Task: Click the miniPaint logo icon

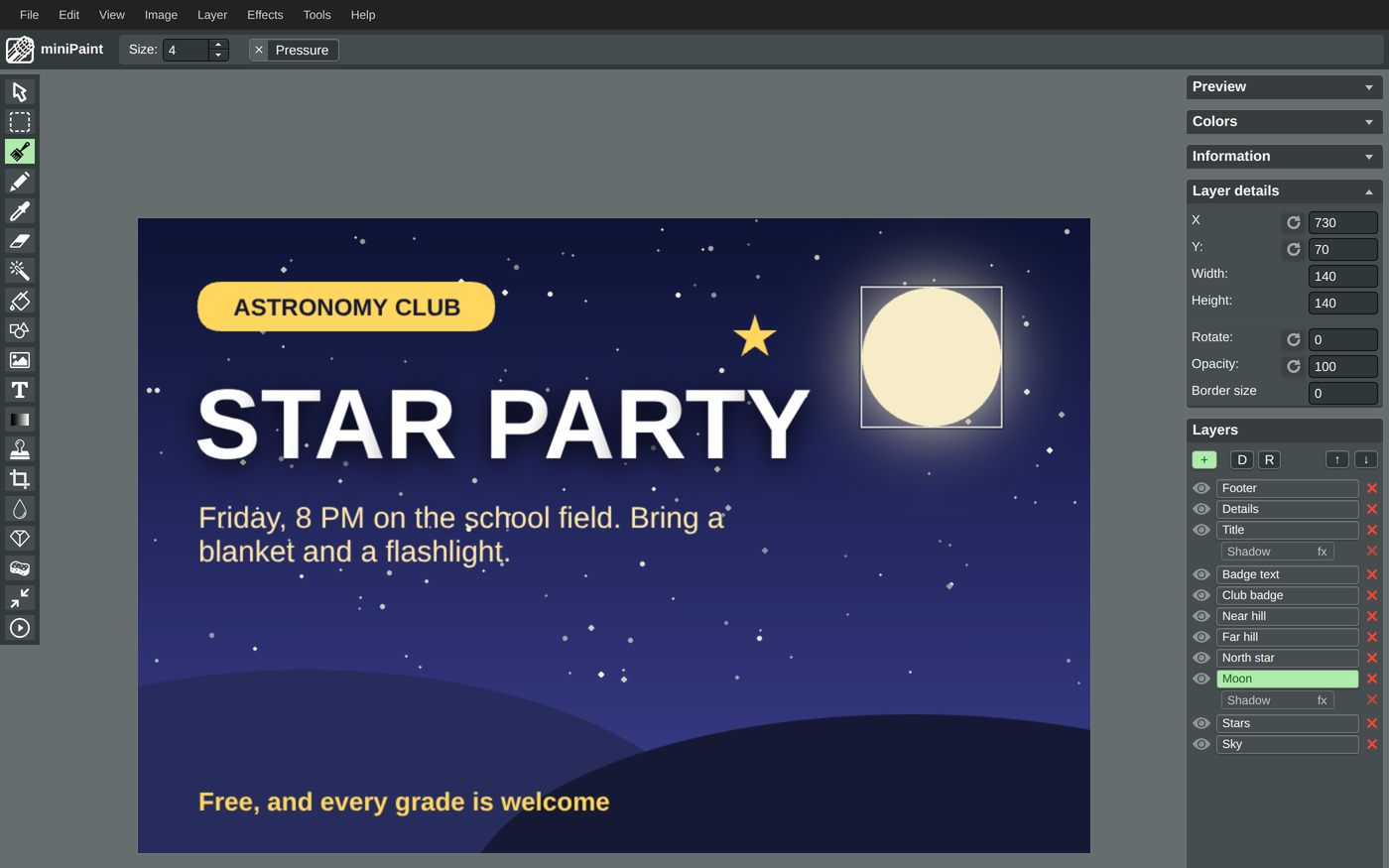Action: [x=20, y=50]
